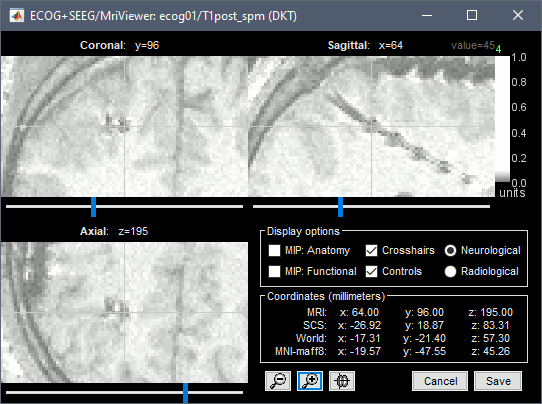Click the colorbar next to sagittal view
This screenshot has height=404, width=542.
(502, 119)
